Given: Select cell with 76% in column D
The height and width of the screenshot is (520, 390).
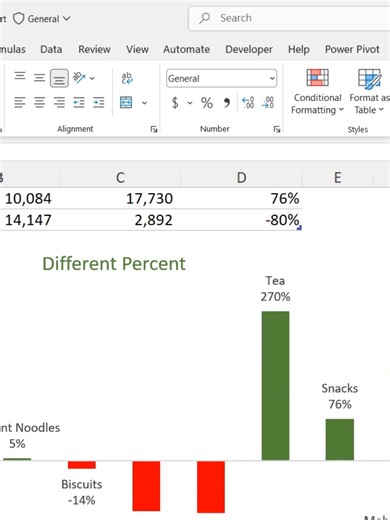Looking at the screenshot, I should [x=242, y=198].
